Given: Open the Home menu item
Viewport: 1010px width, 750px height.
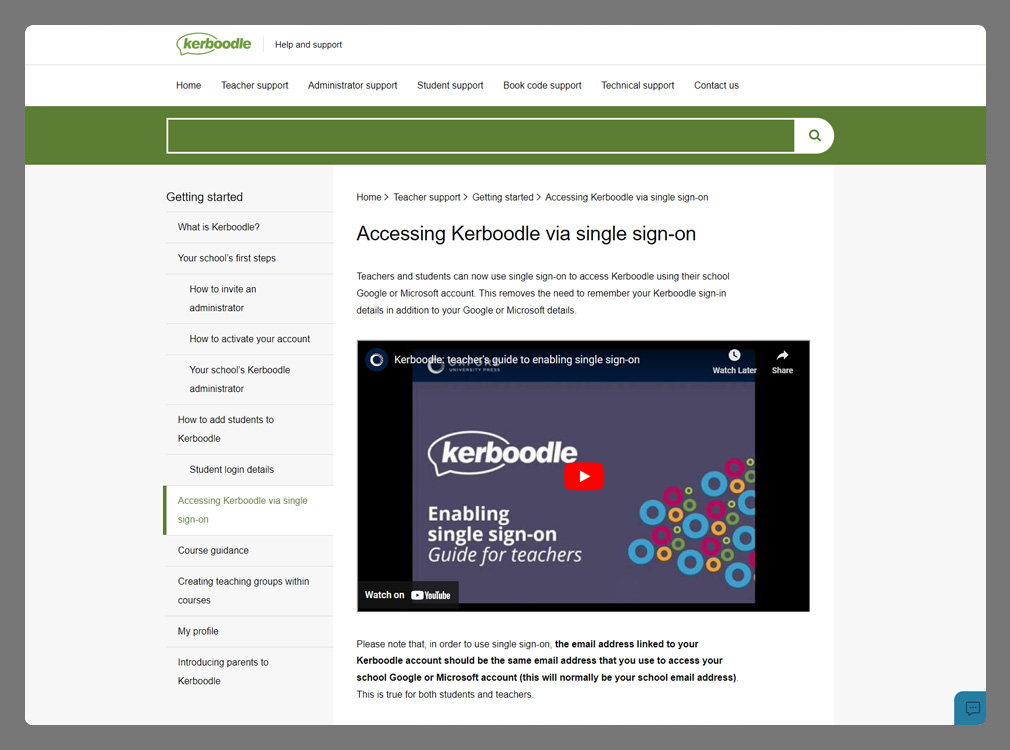Looking at the screenshot, I should click(x=189, y=85).
